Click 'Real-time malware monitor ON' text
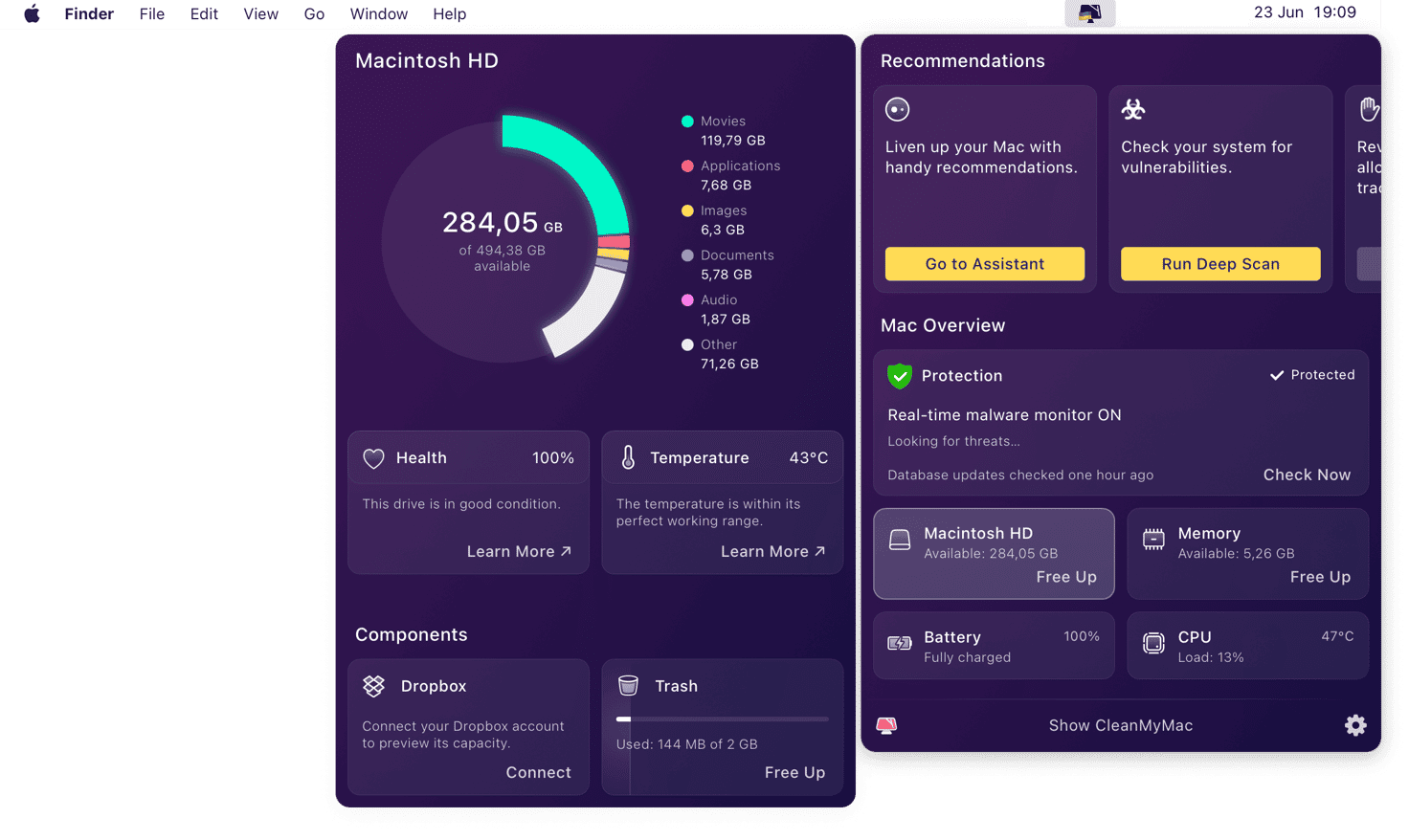This screenshot has height=840, width=1409. click(x=1004, y=415)
